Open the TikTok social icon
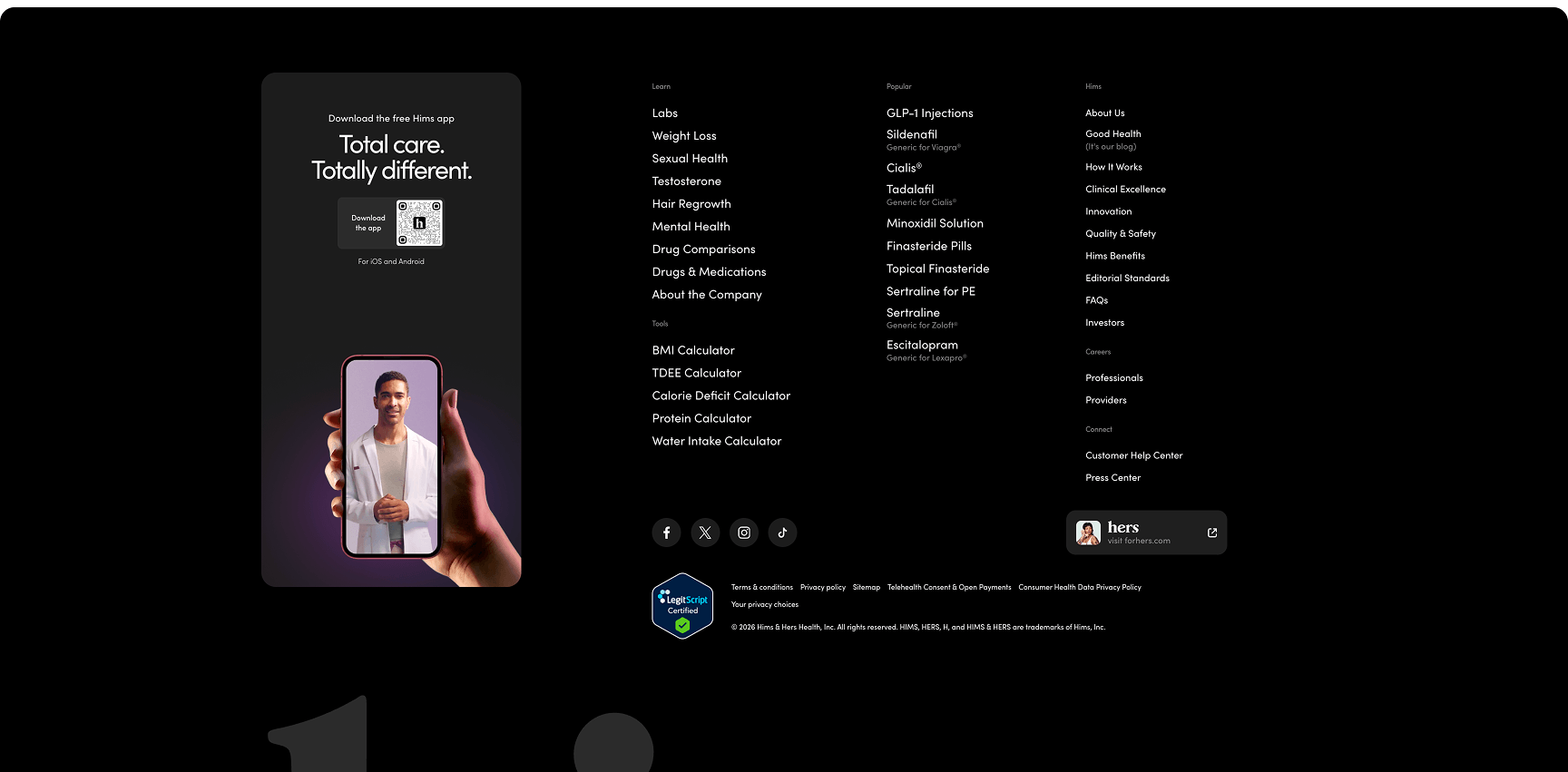1568x772 pixels. pyautogui.click(x=782, y=533)
